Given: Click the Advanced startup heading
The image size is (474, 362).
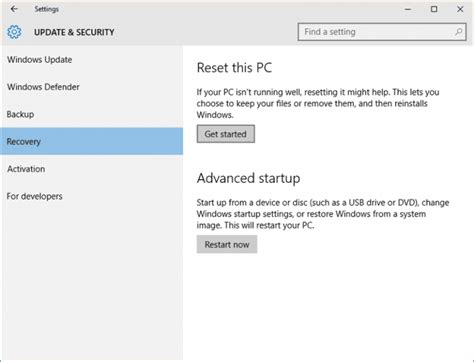Looking at the screenshot, I should point(248,178).
